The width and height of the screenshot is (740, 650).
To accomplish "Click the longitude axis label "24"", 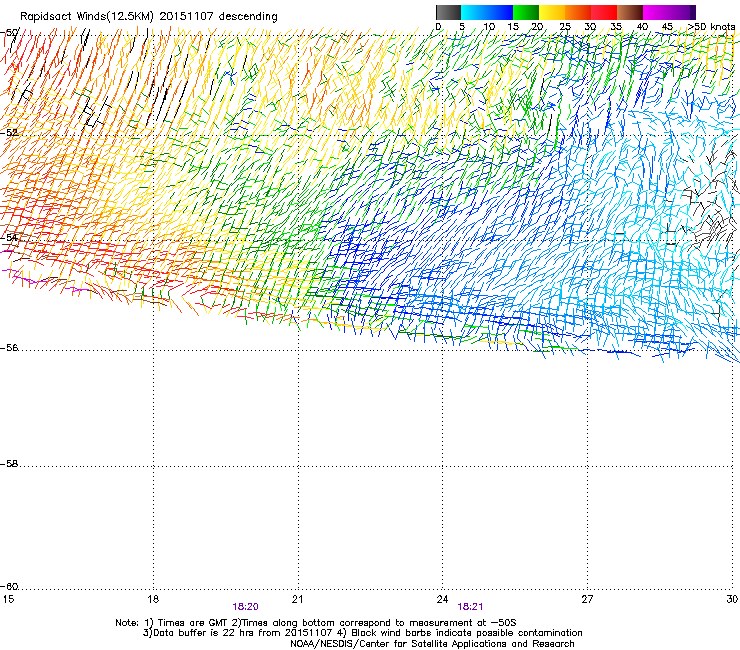I will (442, 599).
